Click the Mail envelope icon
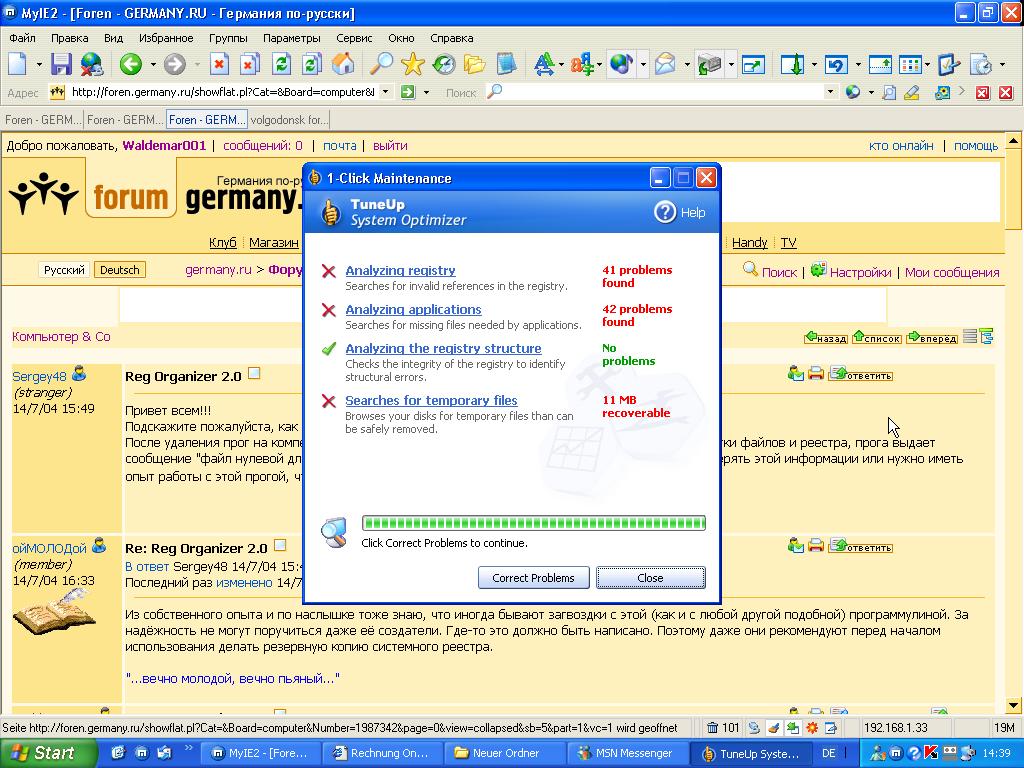This screenshot has width=1024, height=768. 665,64
